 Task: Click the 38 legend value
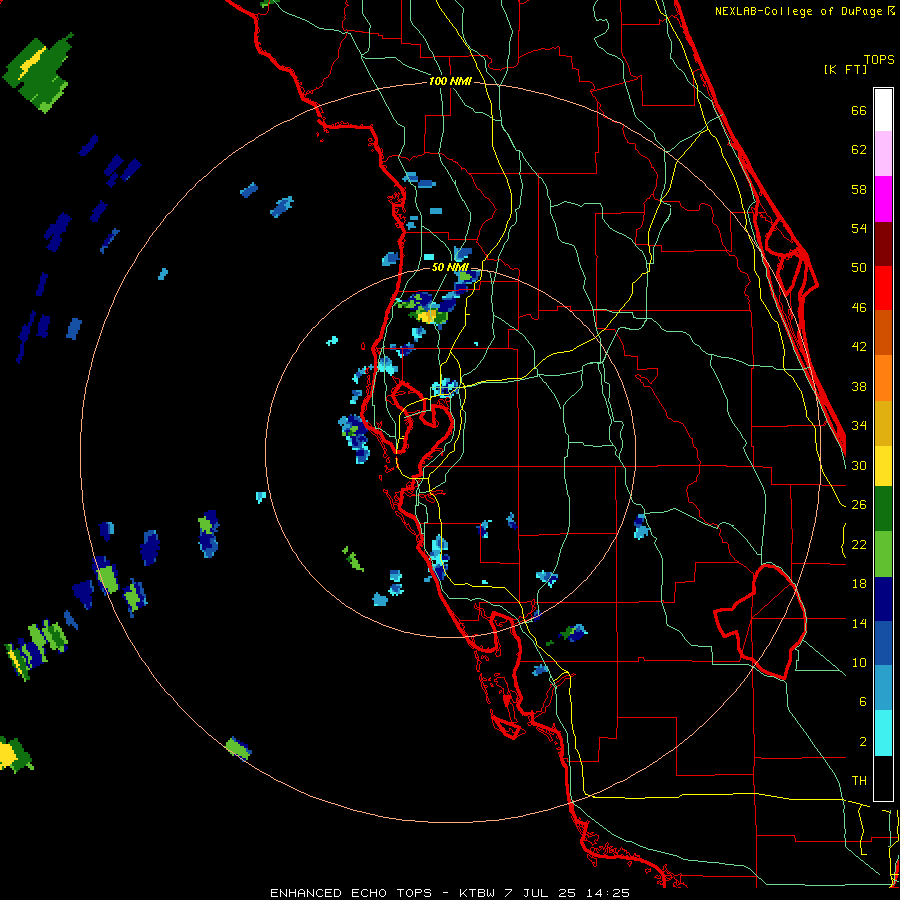click(x=859, y=386)
